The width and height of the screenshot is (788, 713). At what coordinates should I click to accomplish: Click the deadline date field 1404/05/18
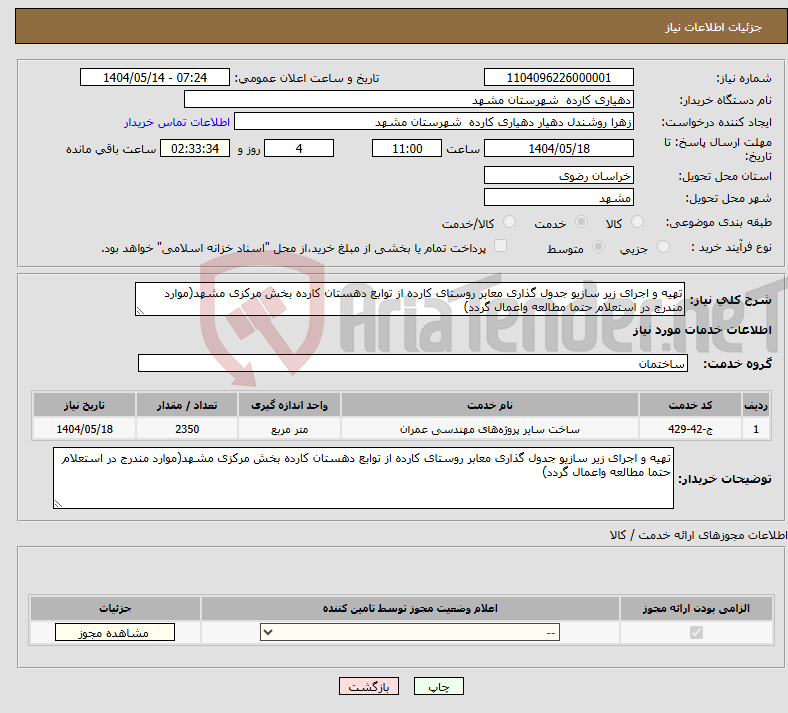click(558, 148)
